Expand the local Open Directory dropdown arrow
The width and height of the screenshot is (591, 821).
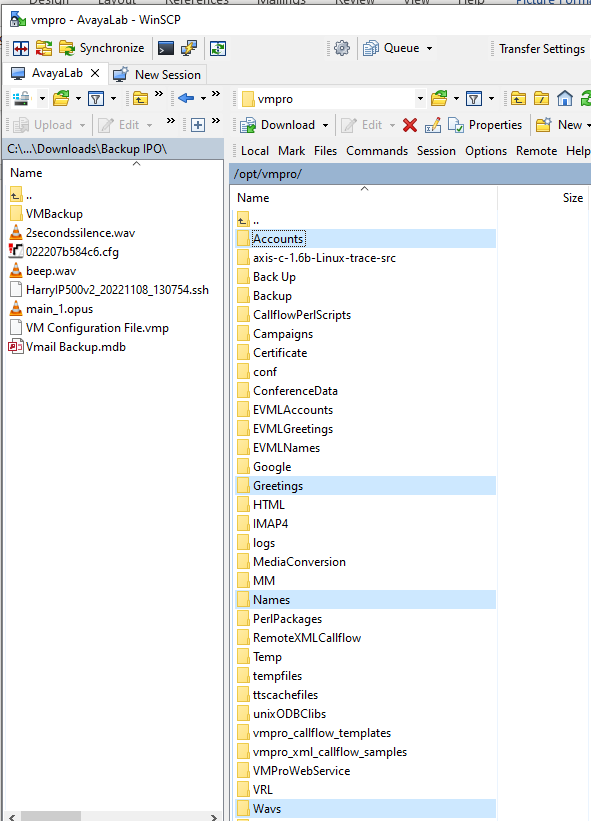78,98
